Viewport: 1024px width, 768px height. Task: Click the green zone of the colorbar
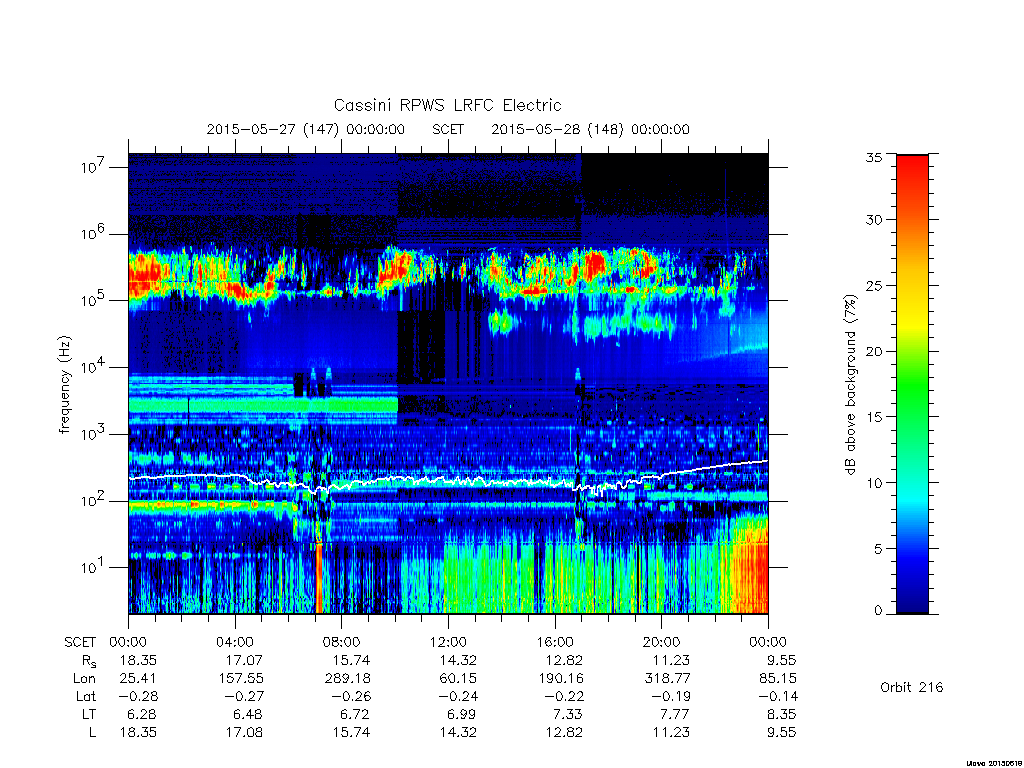pos(912,385)
